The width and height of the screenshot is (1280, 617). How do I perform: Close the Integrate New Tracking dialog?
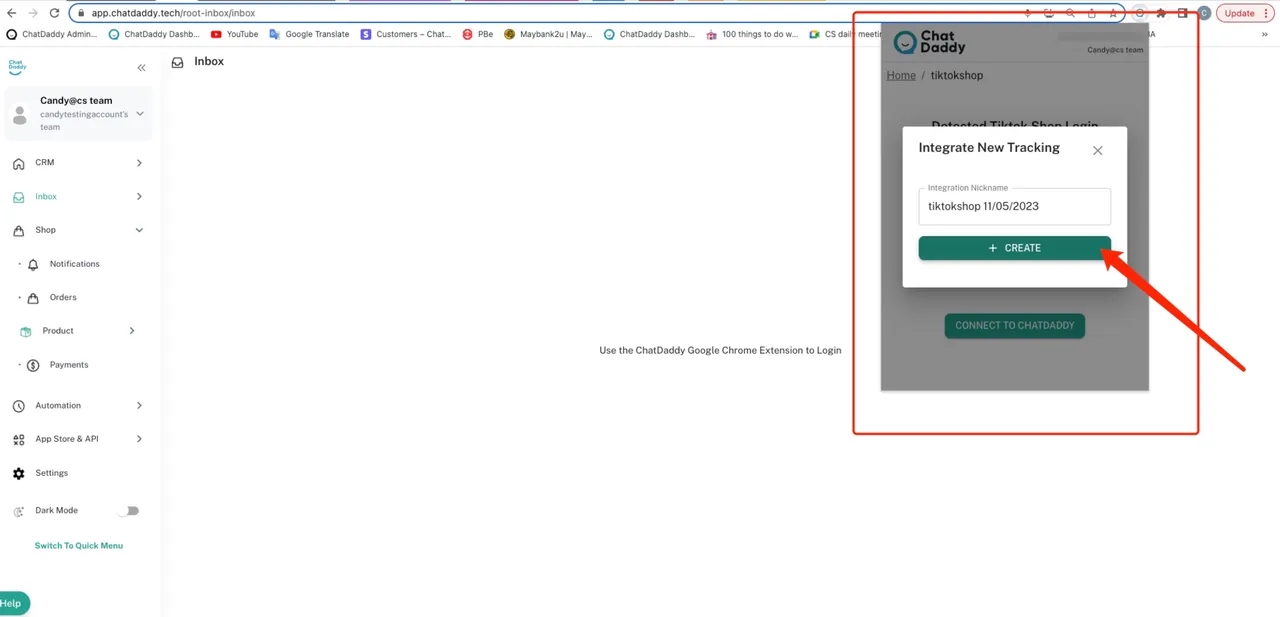pyautogui.click(x=1097, y=151)
